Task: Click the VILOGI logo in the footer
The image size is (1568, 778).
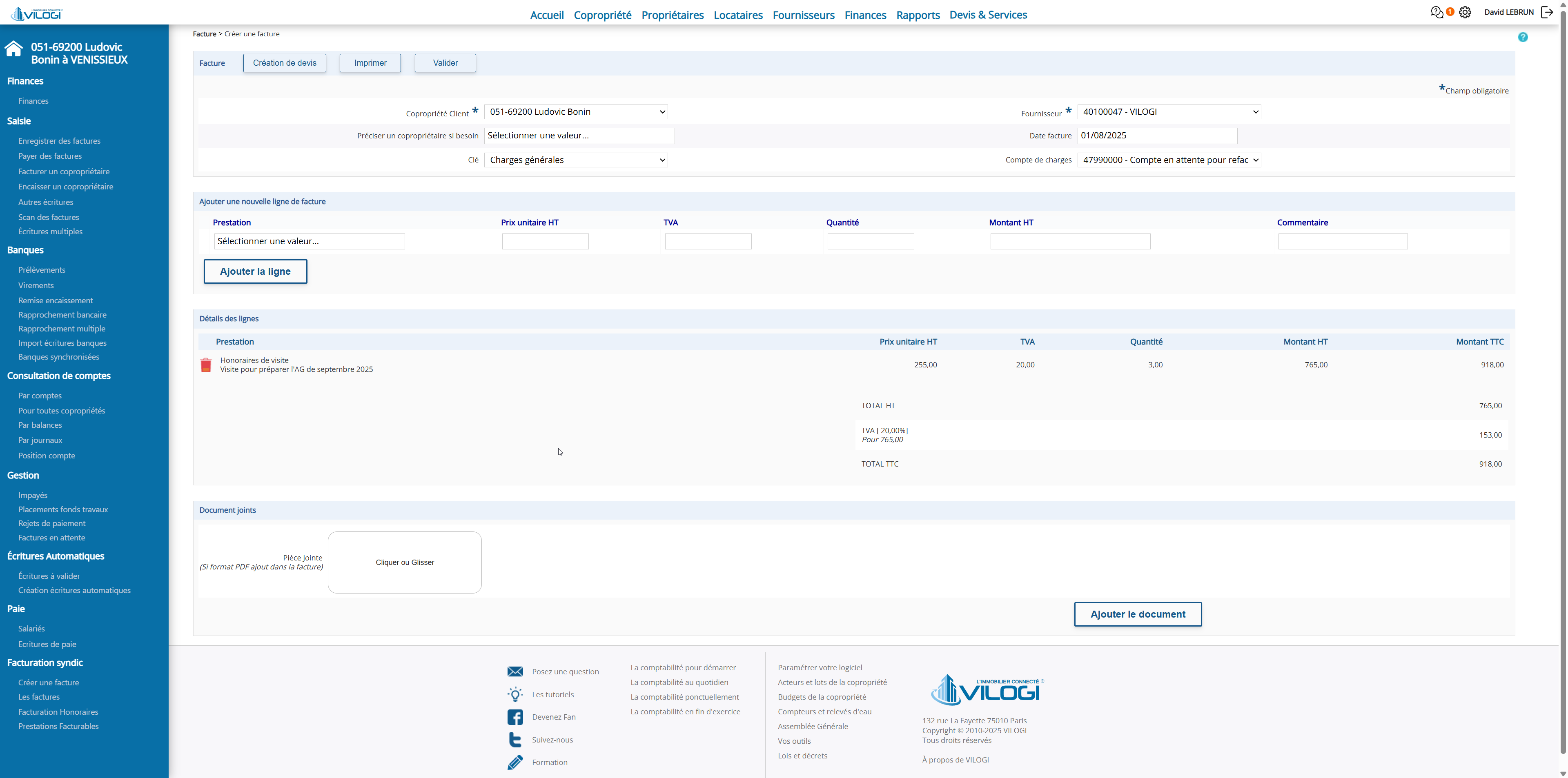Action: coord(987,690)
